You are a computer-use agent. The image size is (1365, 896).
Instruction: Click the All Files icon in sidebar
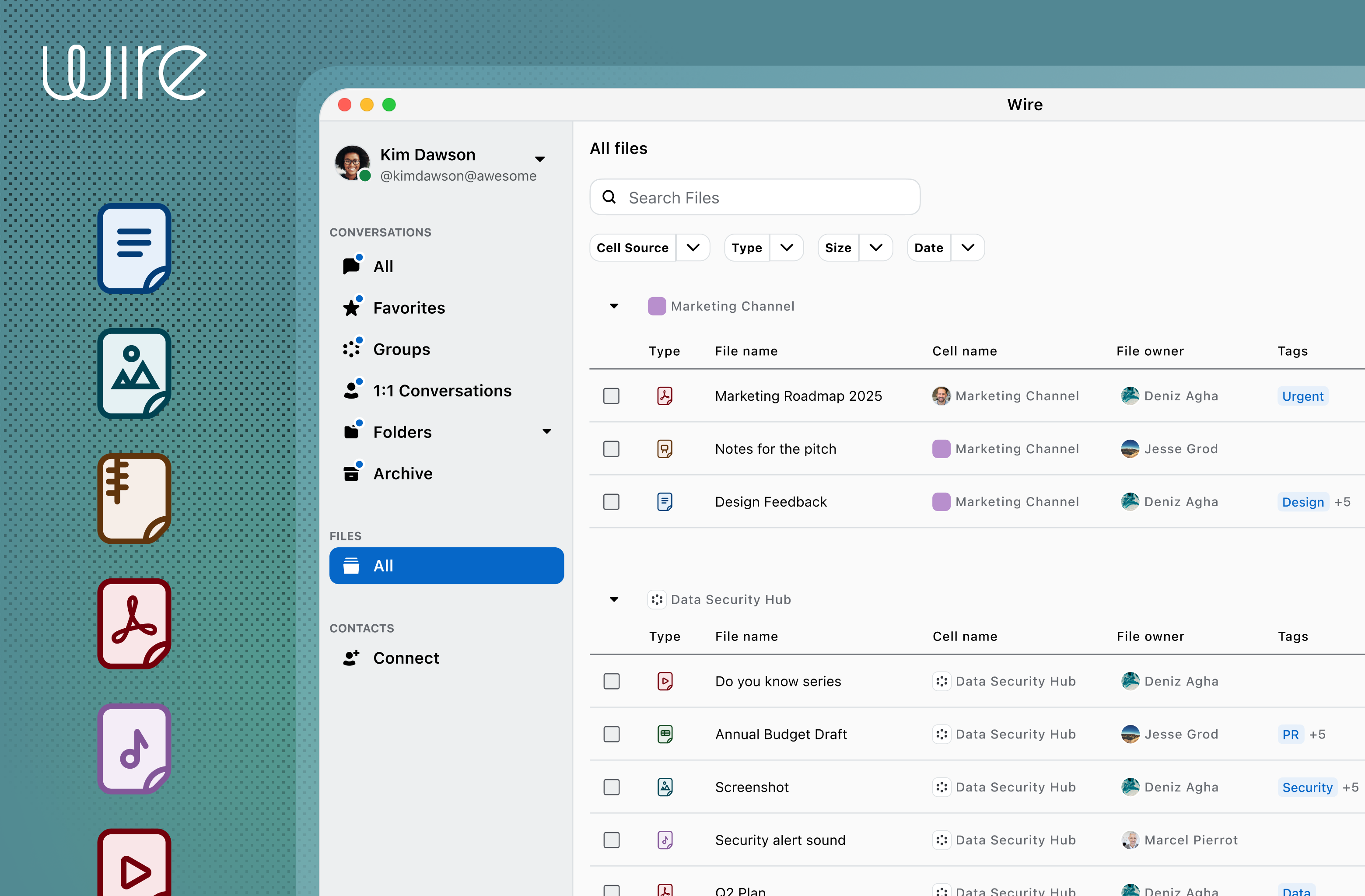tap(352, 565)
